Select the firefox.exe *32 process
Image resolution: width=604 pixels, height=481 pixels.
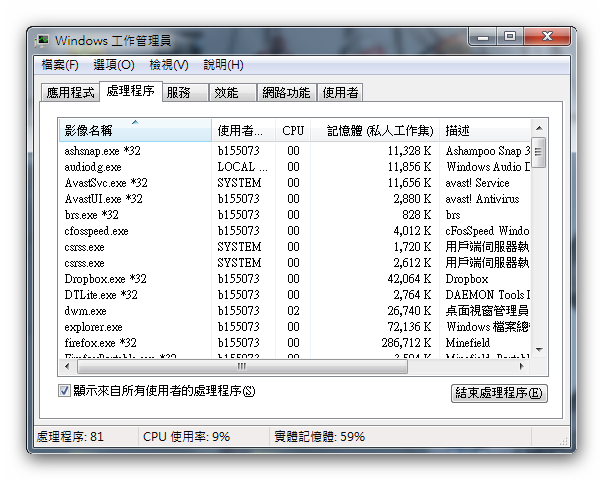(x=295, y=342)
